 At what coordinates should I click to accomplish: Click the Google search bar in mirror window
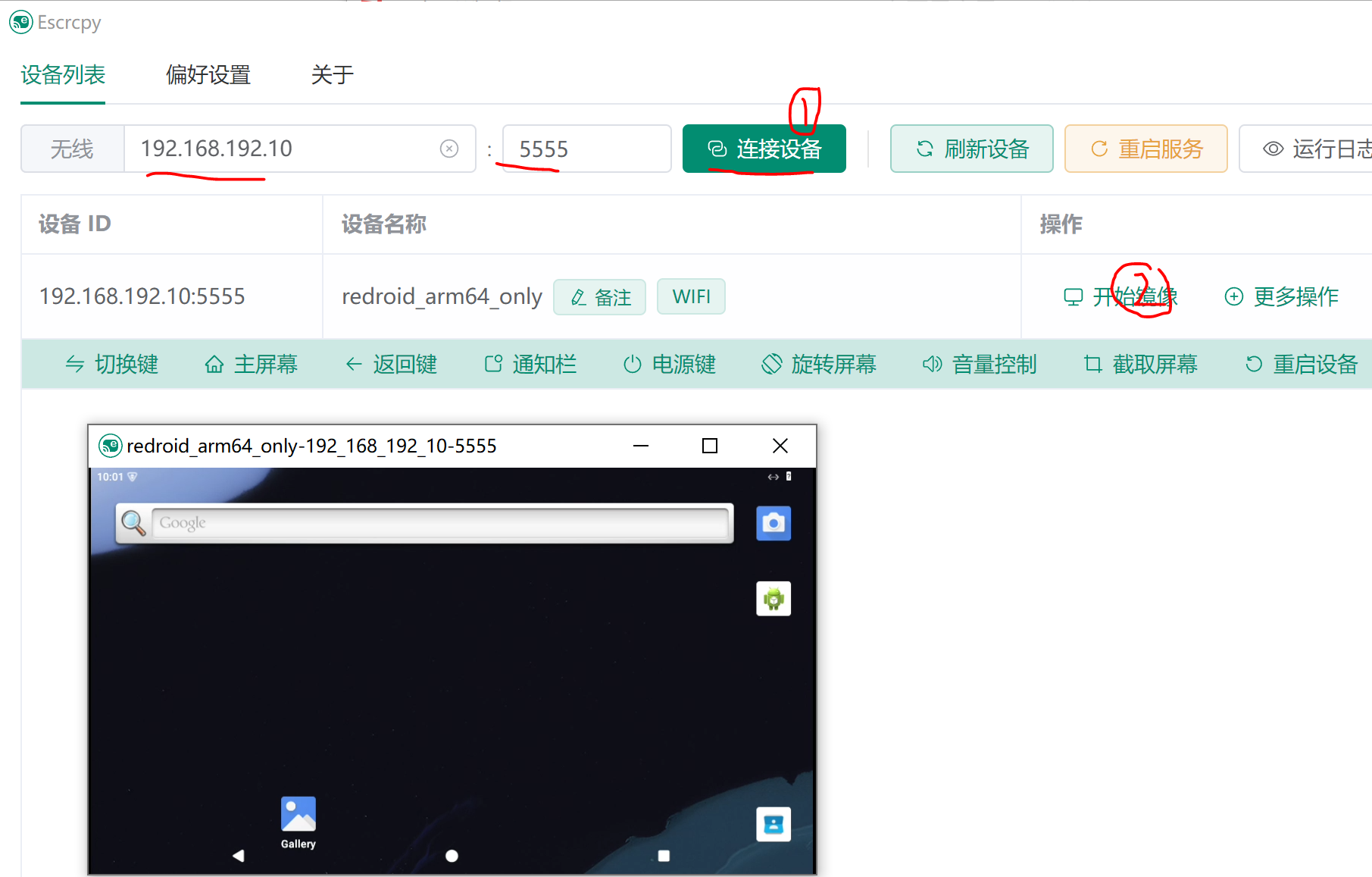440,523
